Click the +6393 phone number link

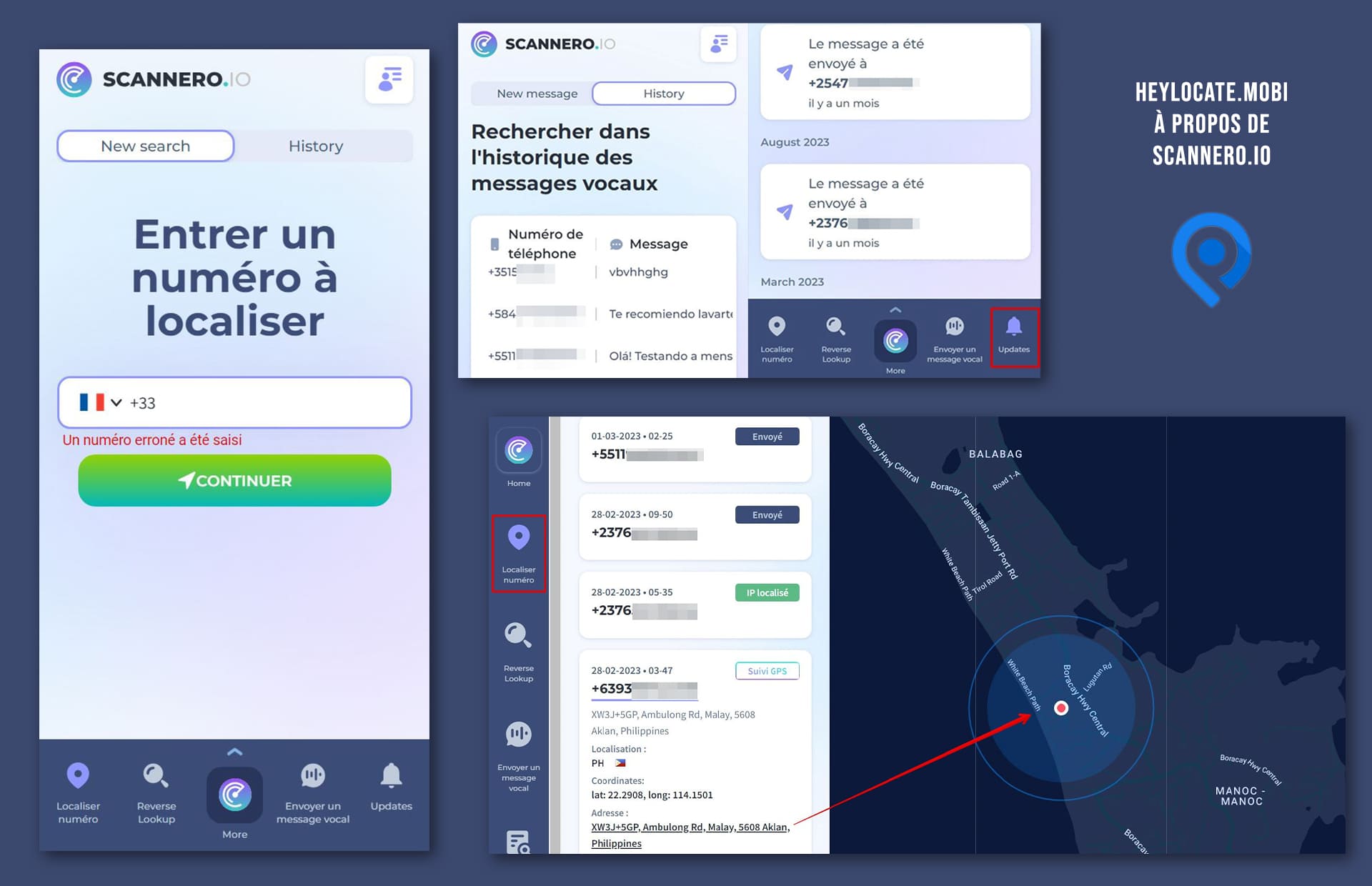click(644, 689)
